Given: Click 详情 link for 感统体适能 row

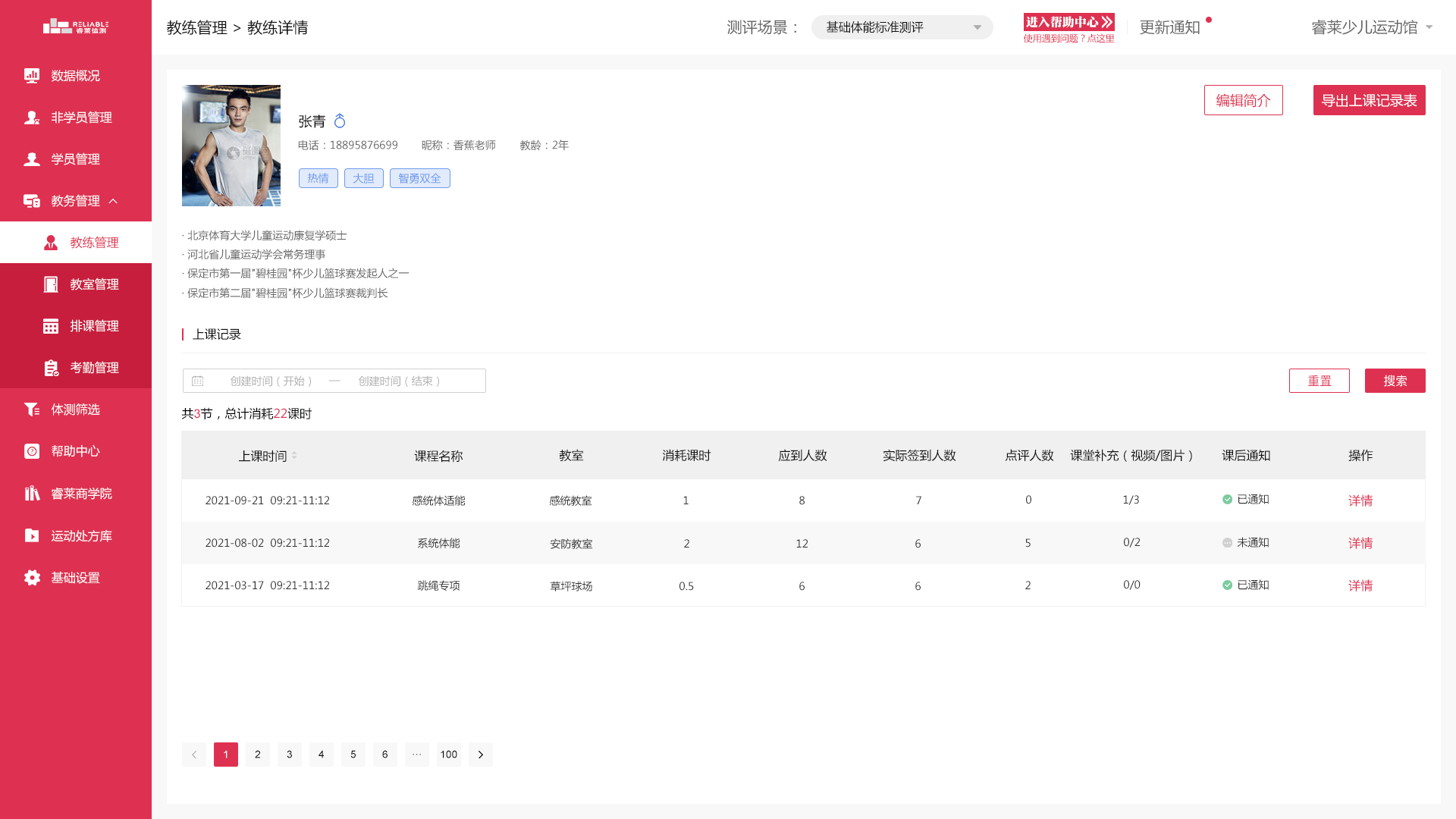Looking at the screenshot, I should [1360, 500].
